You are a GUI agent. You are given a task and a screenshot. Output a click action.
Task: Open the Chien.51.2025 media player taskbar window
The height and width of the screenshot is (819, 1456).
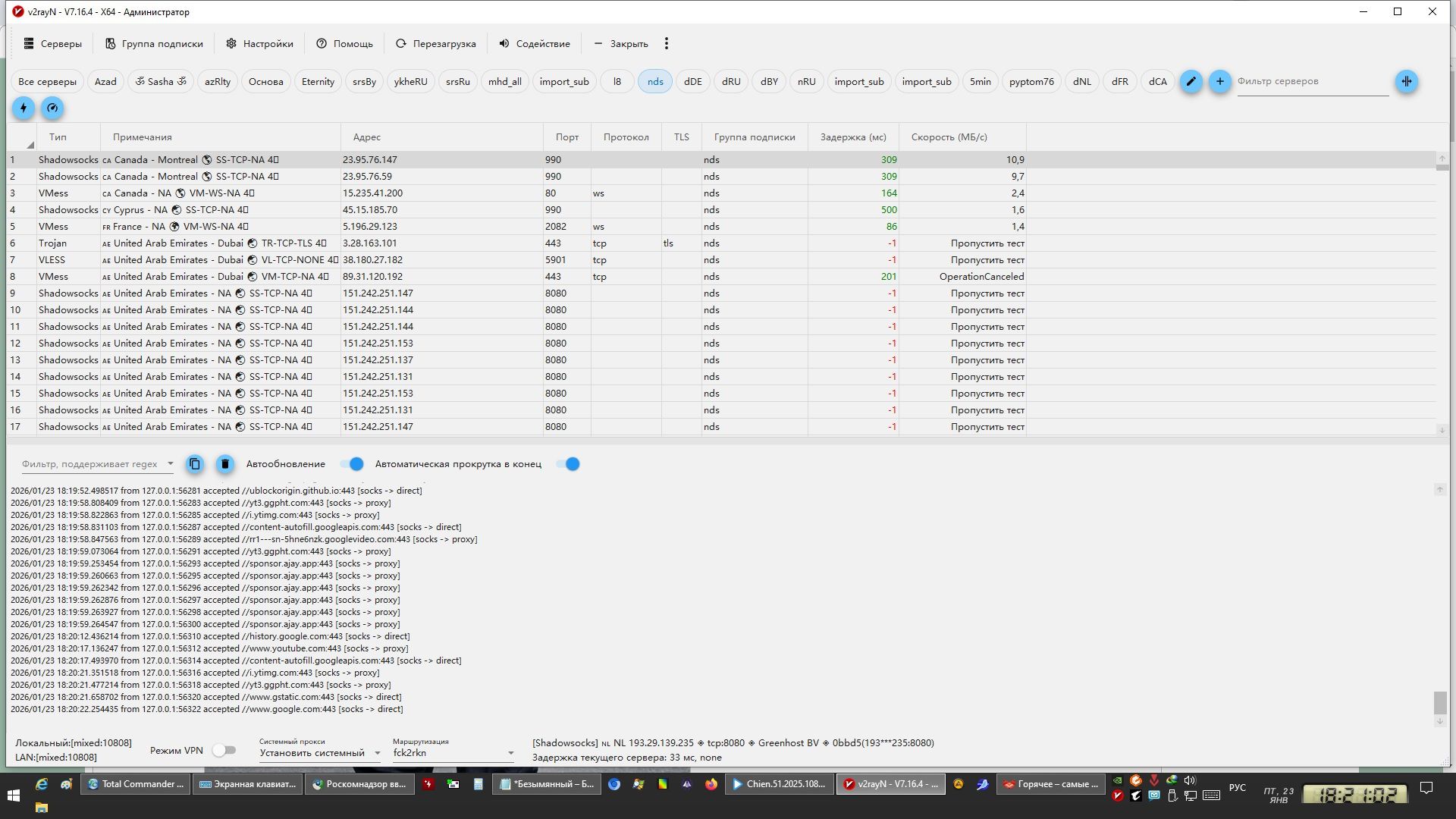(x=780, y=784)
